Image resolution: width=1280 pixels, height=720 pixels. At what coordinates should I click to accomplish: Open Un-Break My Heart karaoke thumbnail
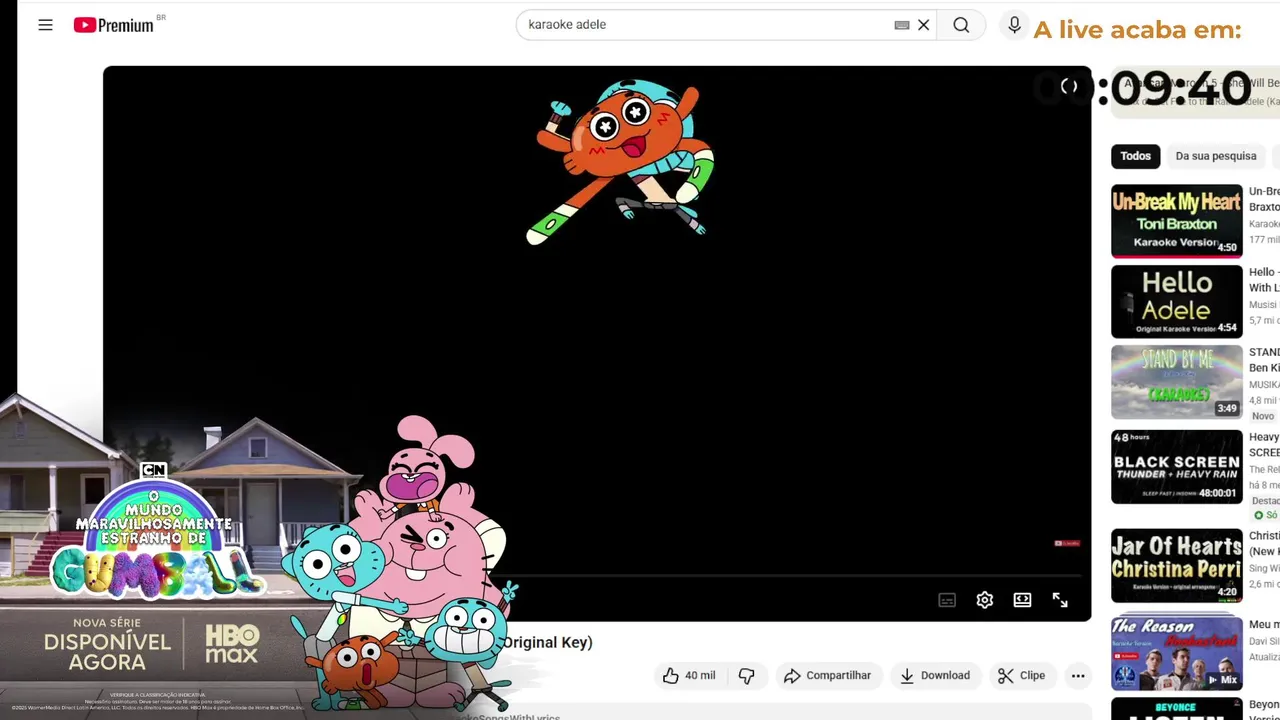coord(1177,221)
